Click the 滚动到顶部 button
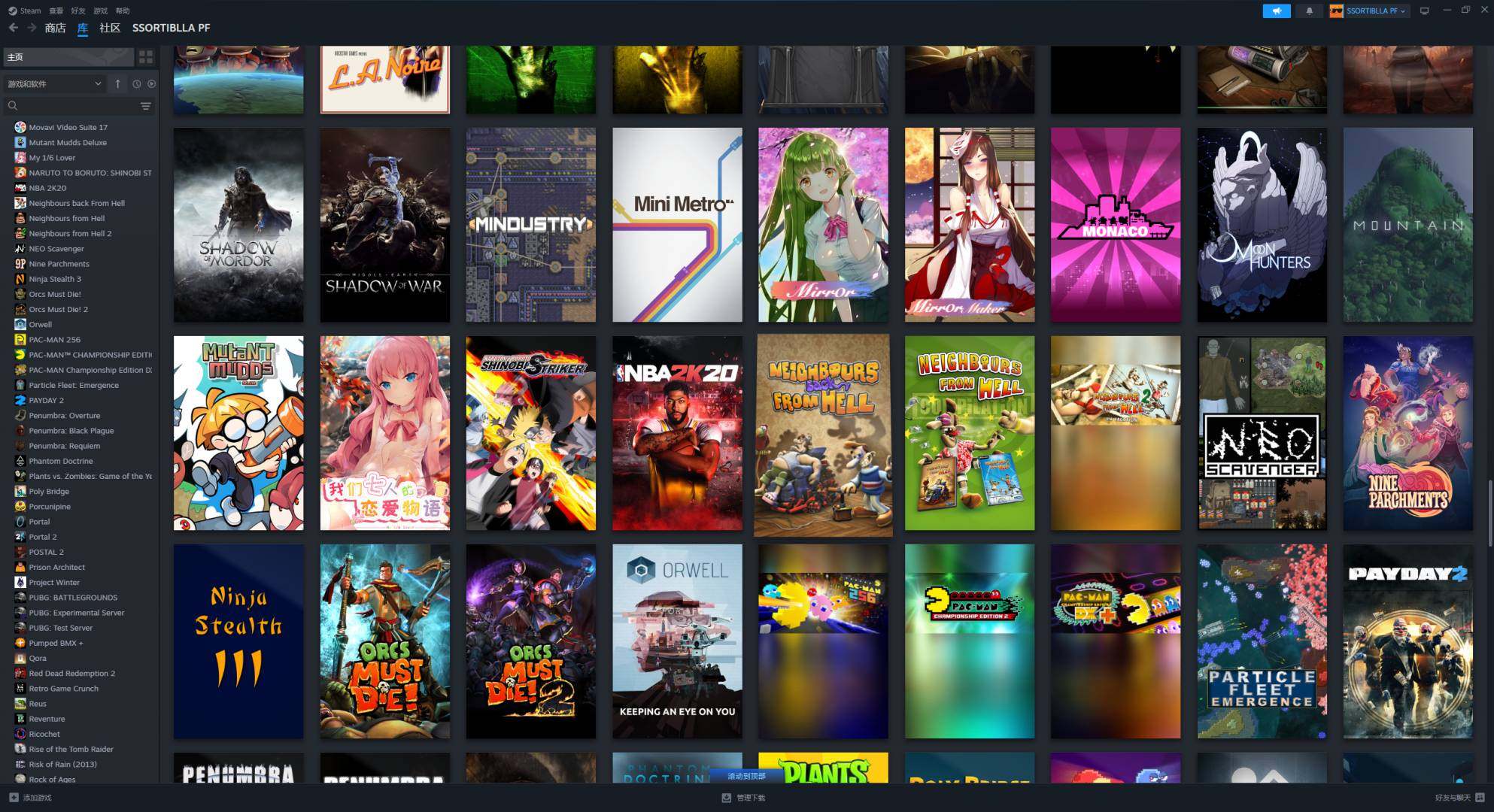Viewport: 1494px width, 812px height. (746, 776)
